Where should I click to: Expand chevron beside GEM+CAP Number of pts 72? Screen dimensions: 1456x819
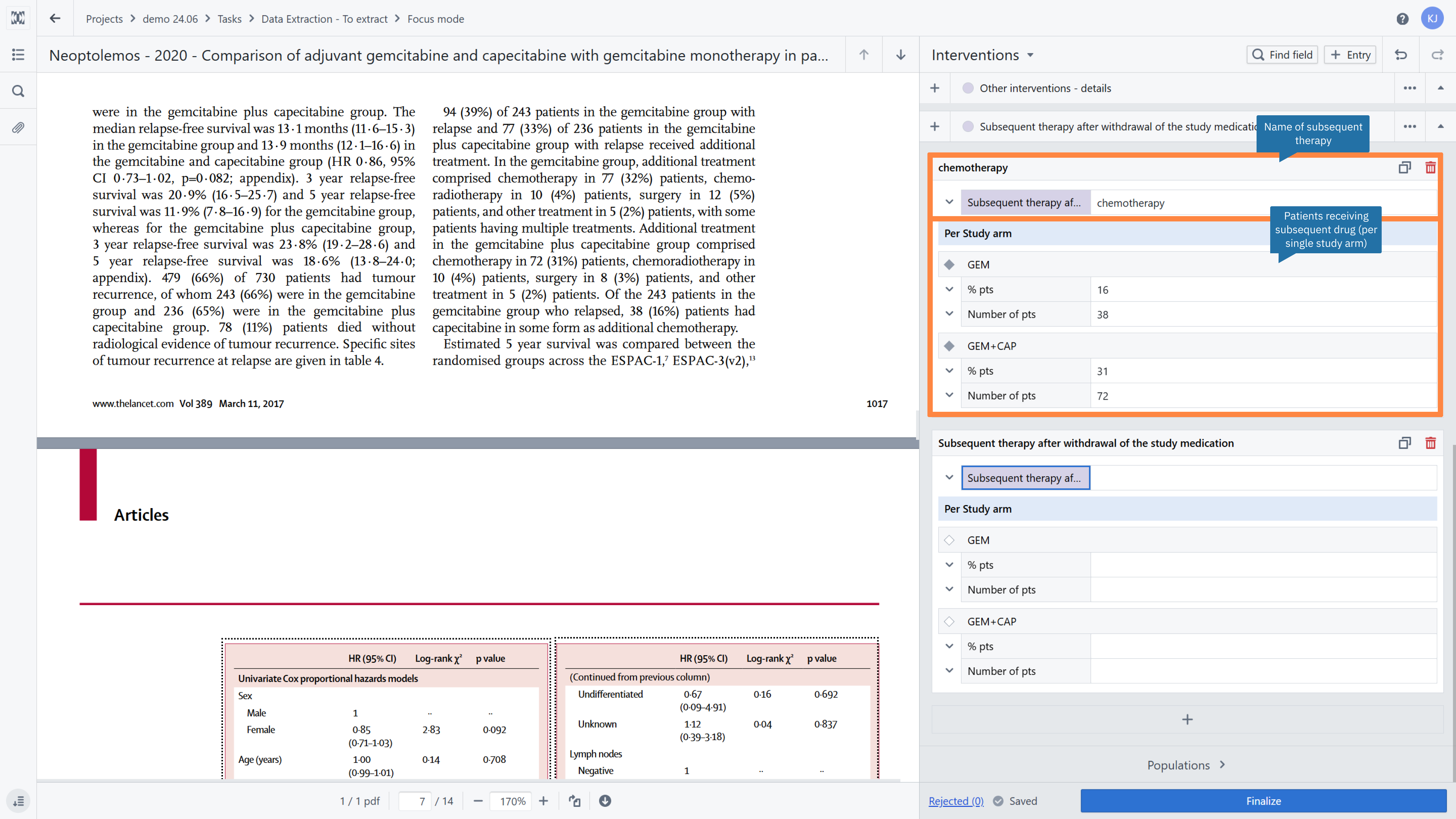tap(949, 395)
